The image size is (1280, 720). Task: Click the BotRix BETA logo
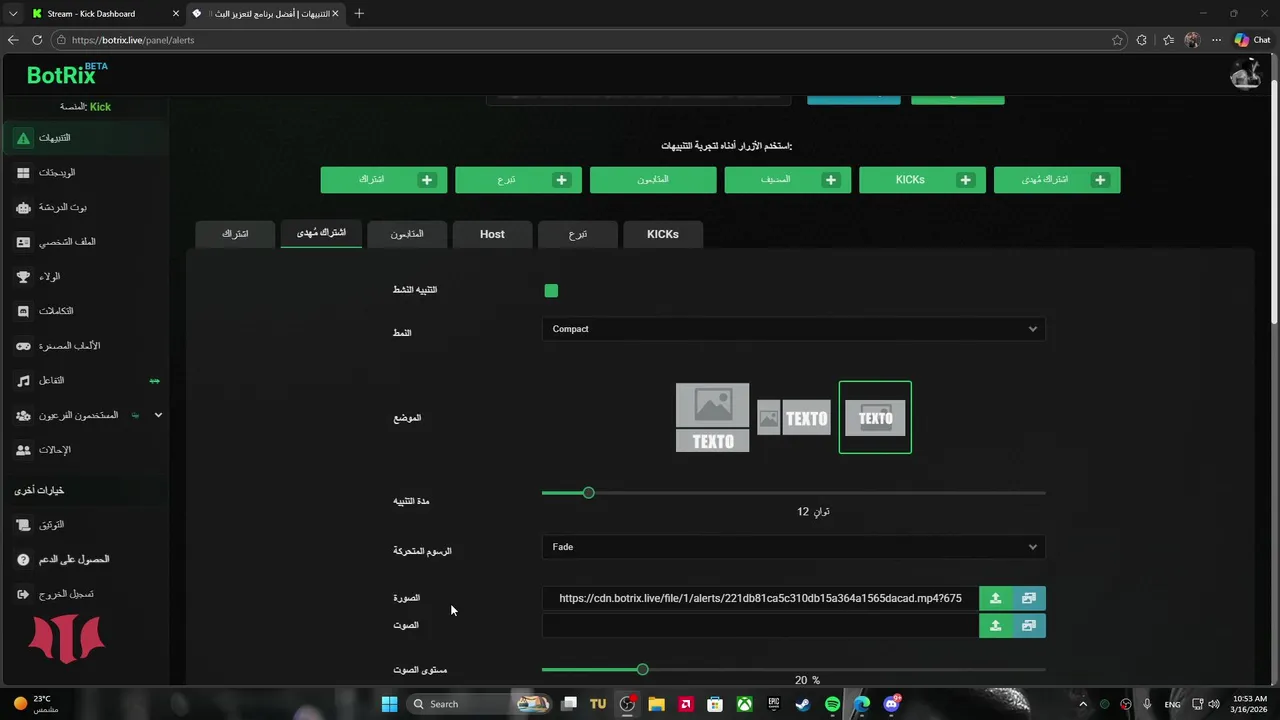[67, 74]
